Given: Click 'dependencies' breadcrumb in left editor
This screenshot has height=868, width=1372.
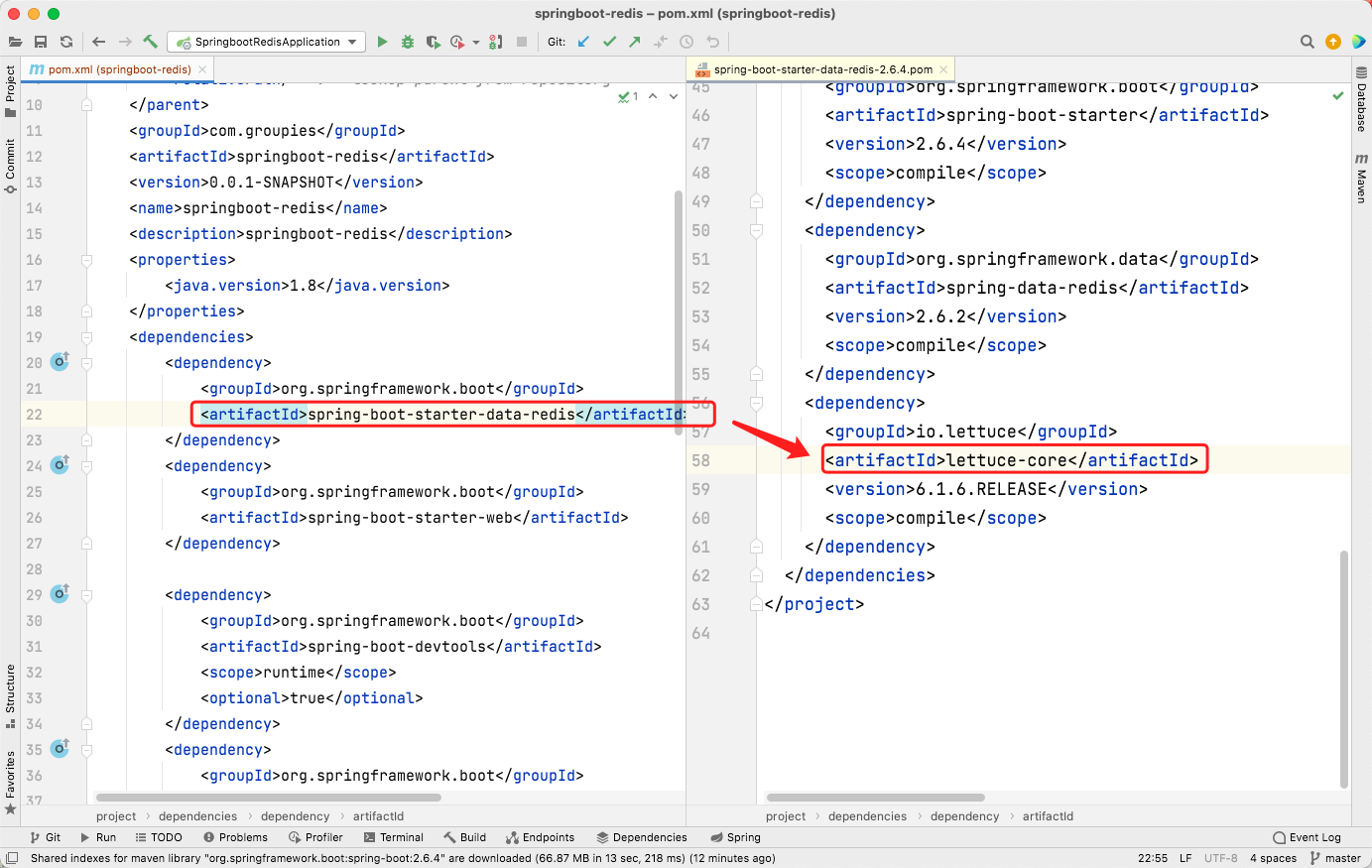Looking at the screenshot, I should 197,816.
